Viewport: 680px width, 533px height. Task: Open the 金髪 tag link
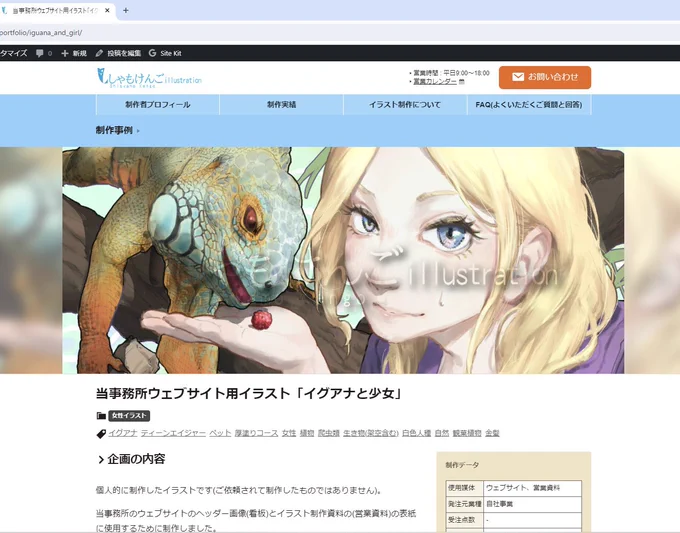click(492, 433)
